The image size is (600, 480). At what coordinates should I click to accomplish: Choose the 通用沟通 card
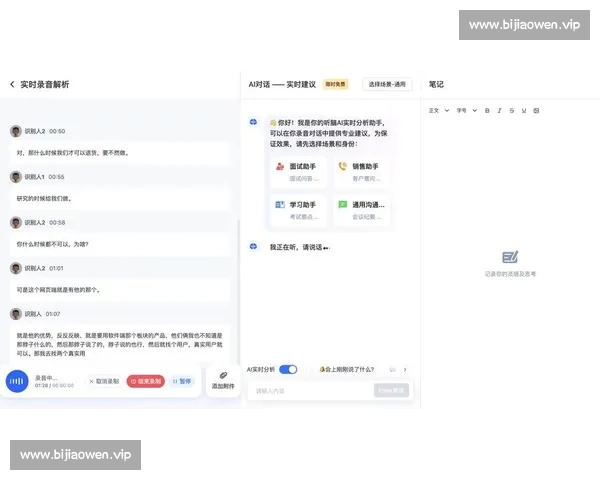pos(362,210)
